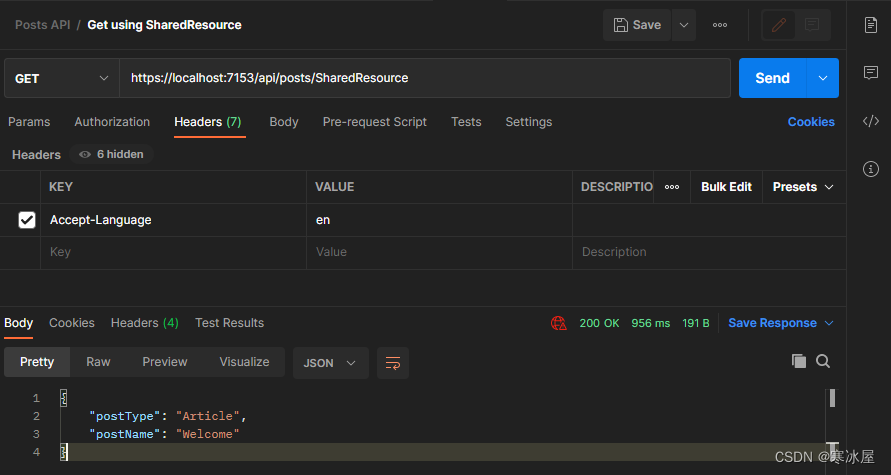Uncheck the Accept-Language header checkbox

[x=27, y=220]
